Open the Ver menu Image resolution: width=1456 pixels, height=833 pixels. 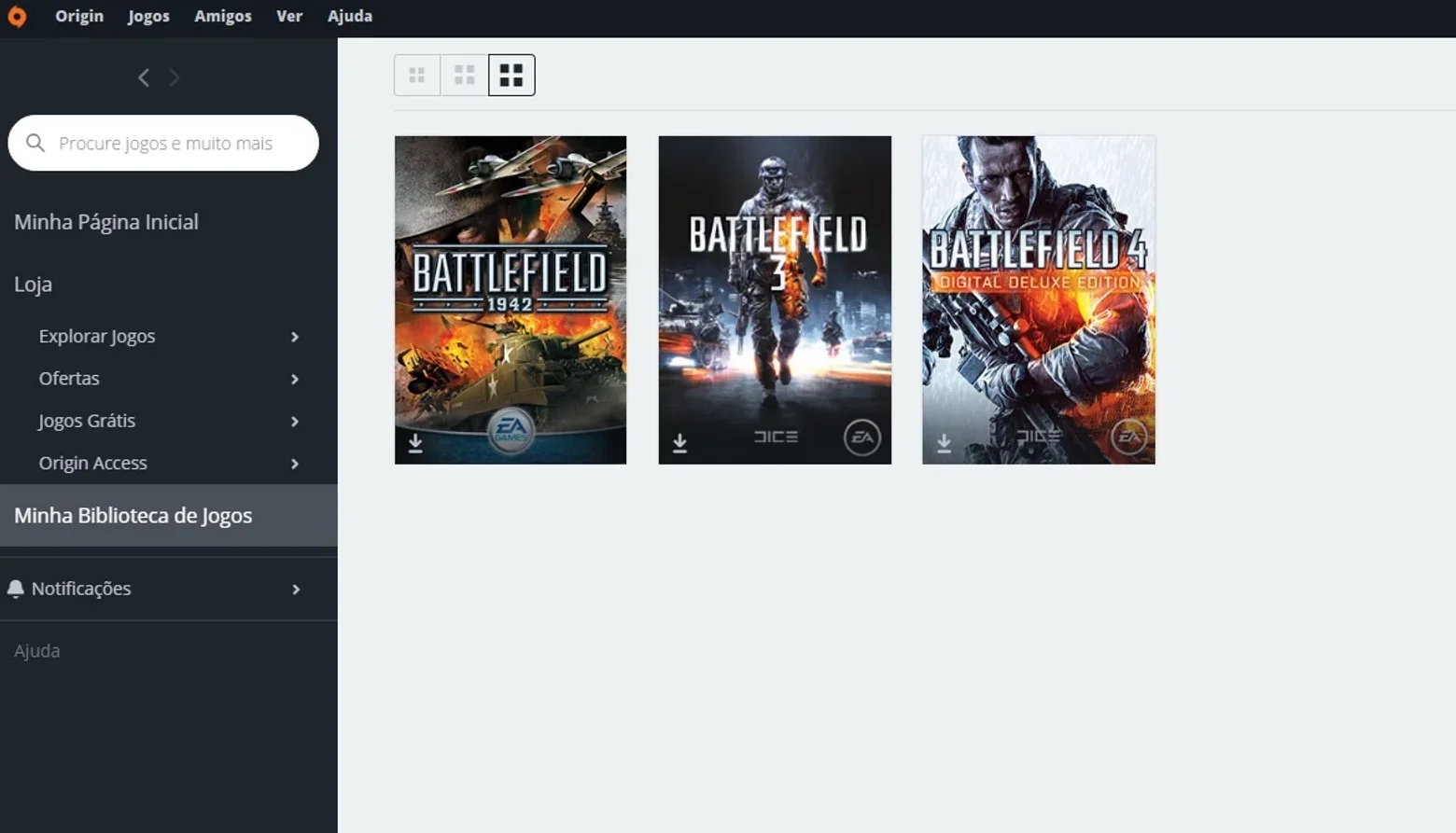coord(289,16)
